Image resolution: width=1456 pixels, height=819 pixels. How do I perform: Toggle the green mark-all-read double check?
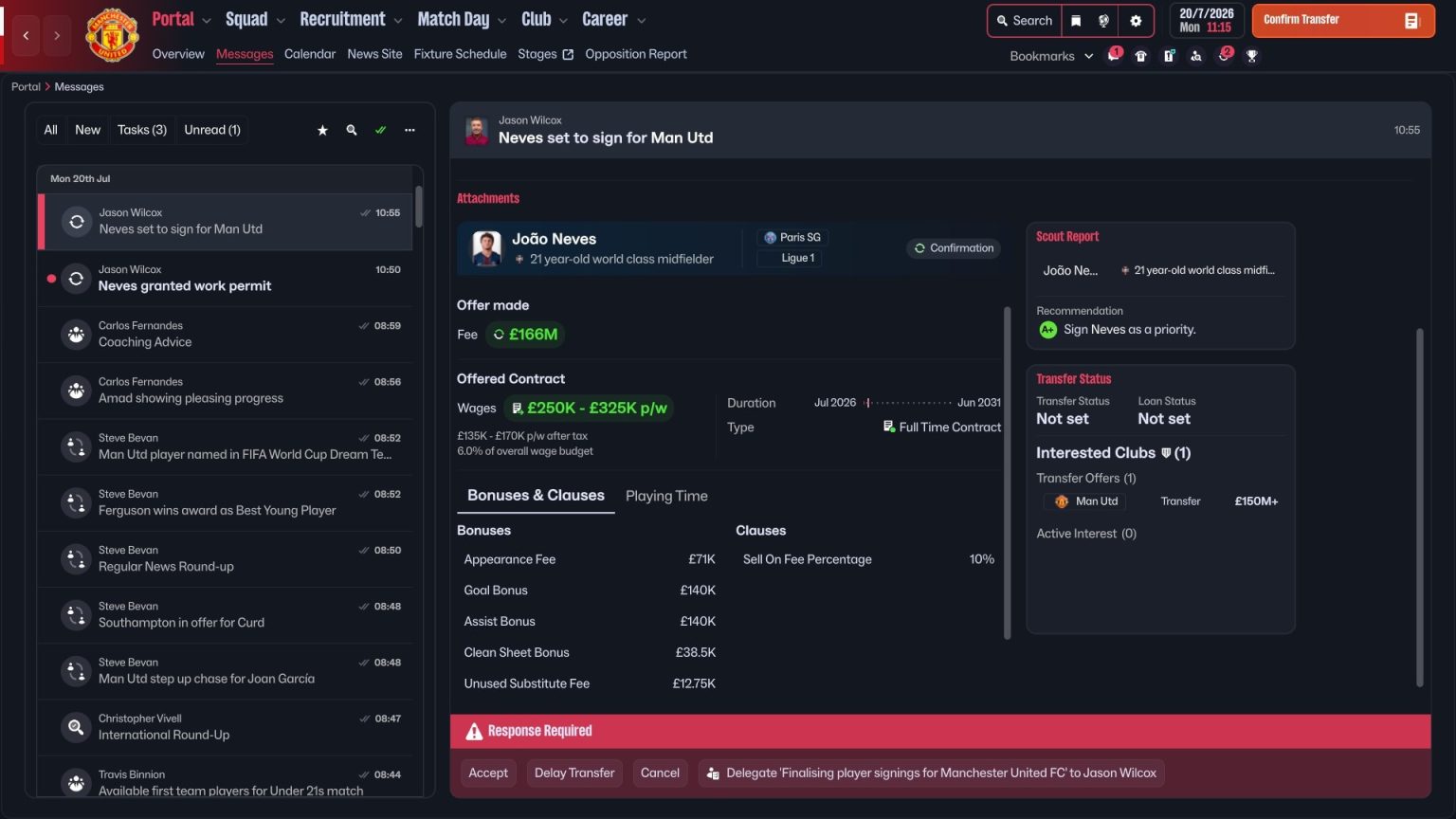click(x=380, y=130)
